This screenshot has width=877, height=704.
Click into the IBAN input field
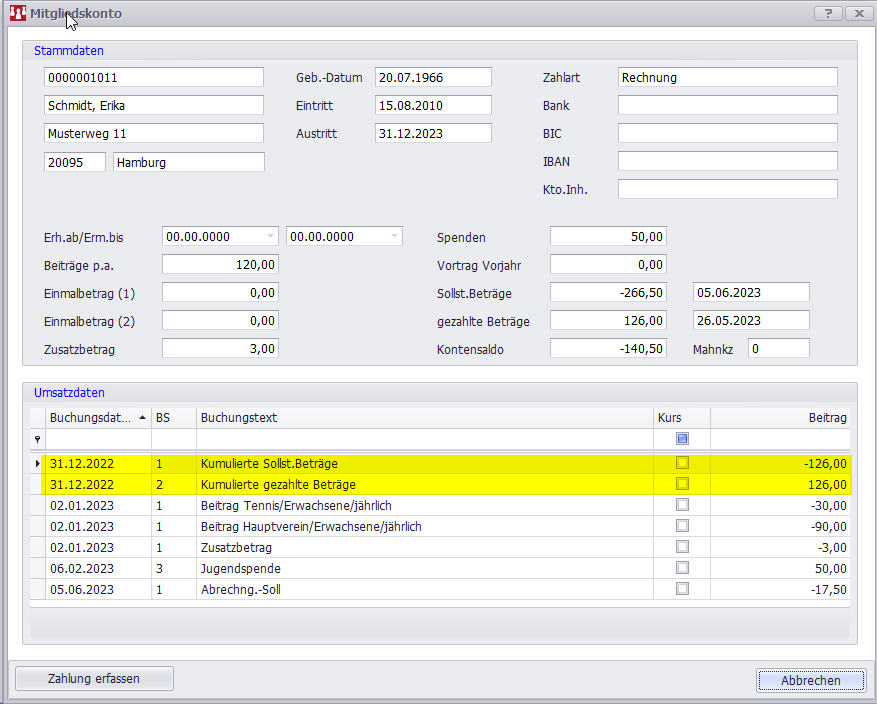coord(727,161)
